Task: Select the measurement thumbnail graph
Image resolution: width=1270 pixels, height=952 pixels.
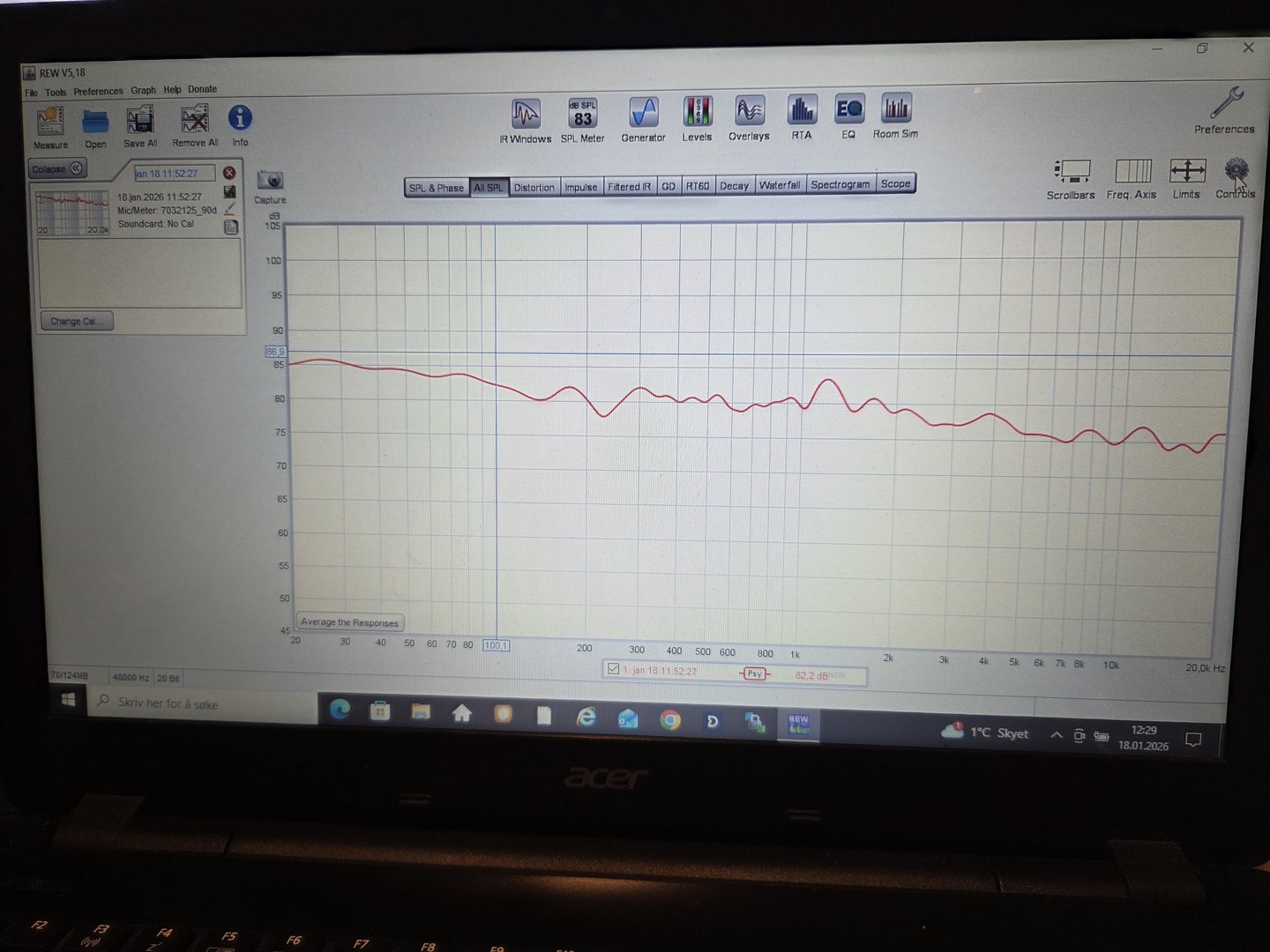Action: click(72, 212)
